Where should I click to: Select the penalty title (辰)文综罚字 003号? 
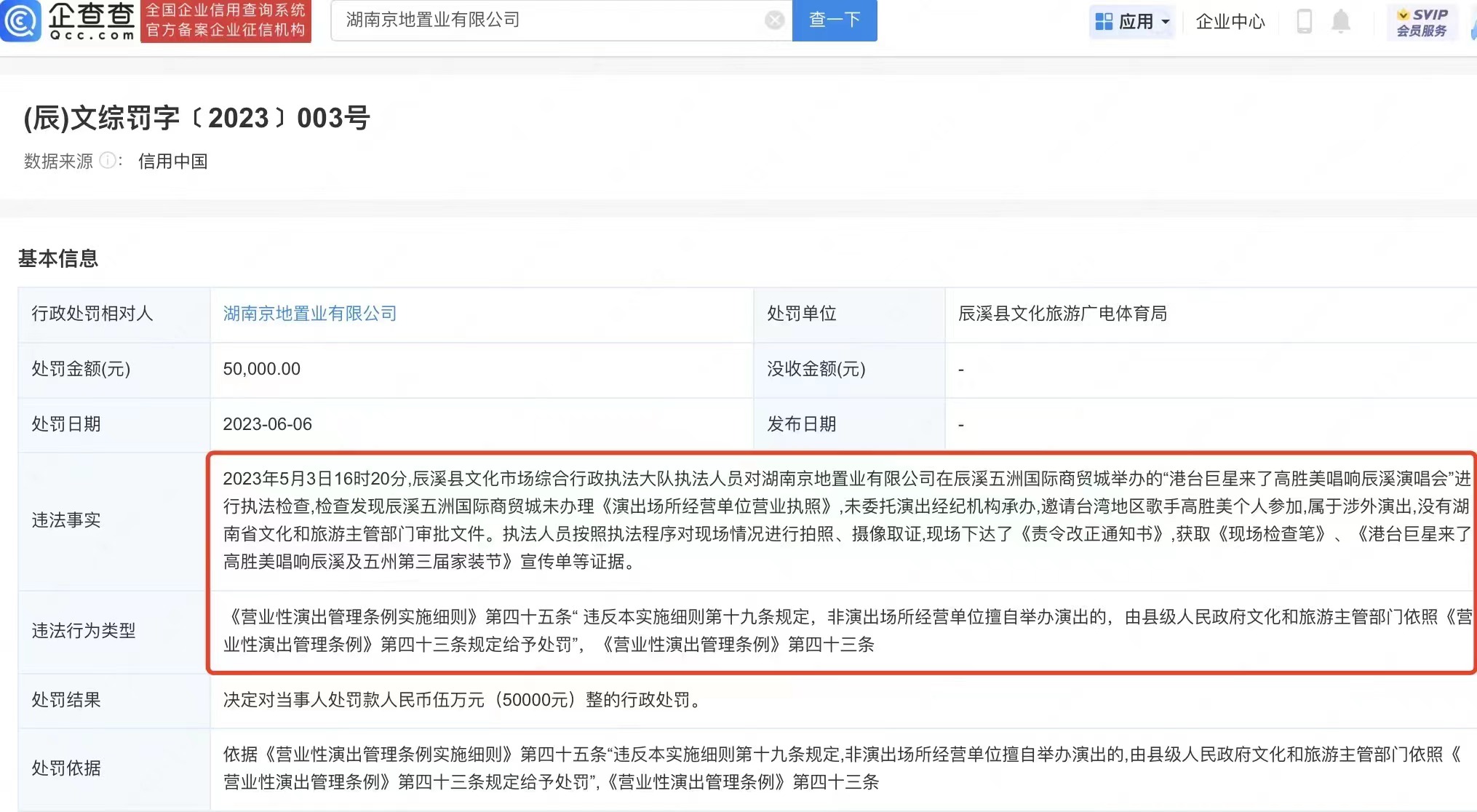196,118
